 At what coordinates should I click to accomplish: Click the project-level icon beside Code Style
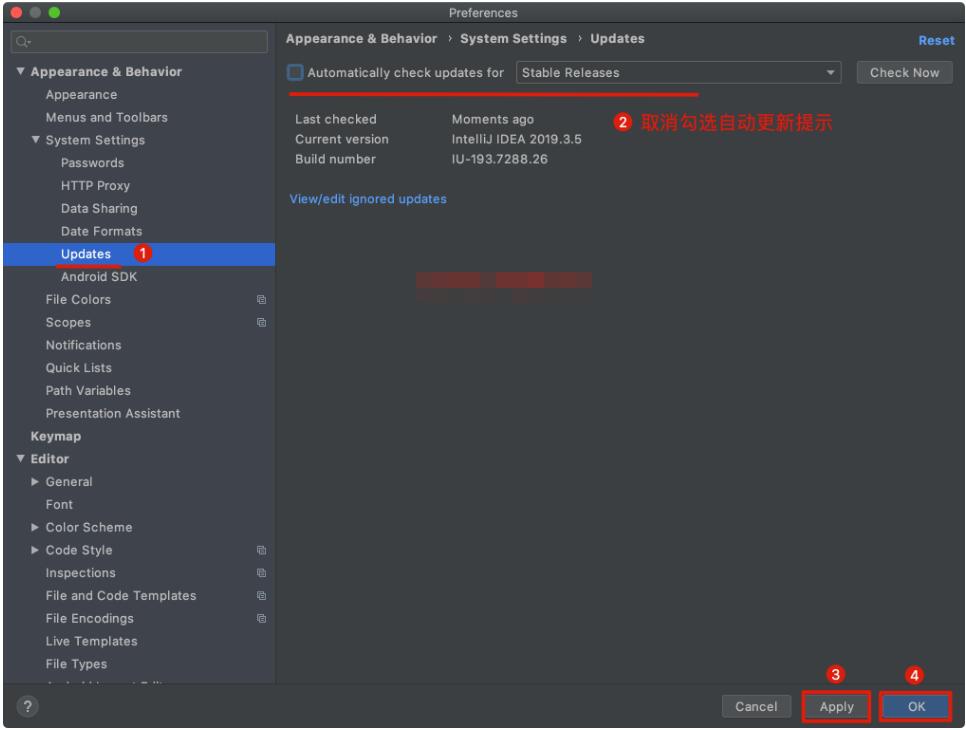point(261,551)
